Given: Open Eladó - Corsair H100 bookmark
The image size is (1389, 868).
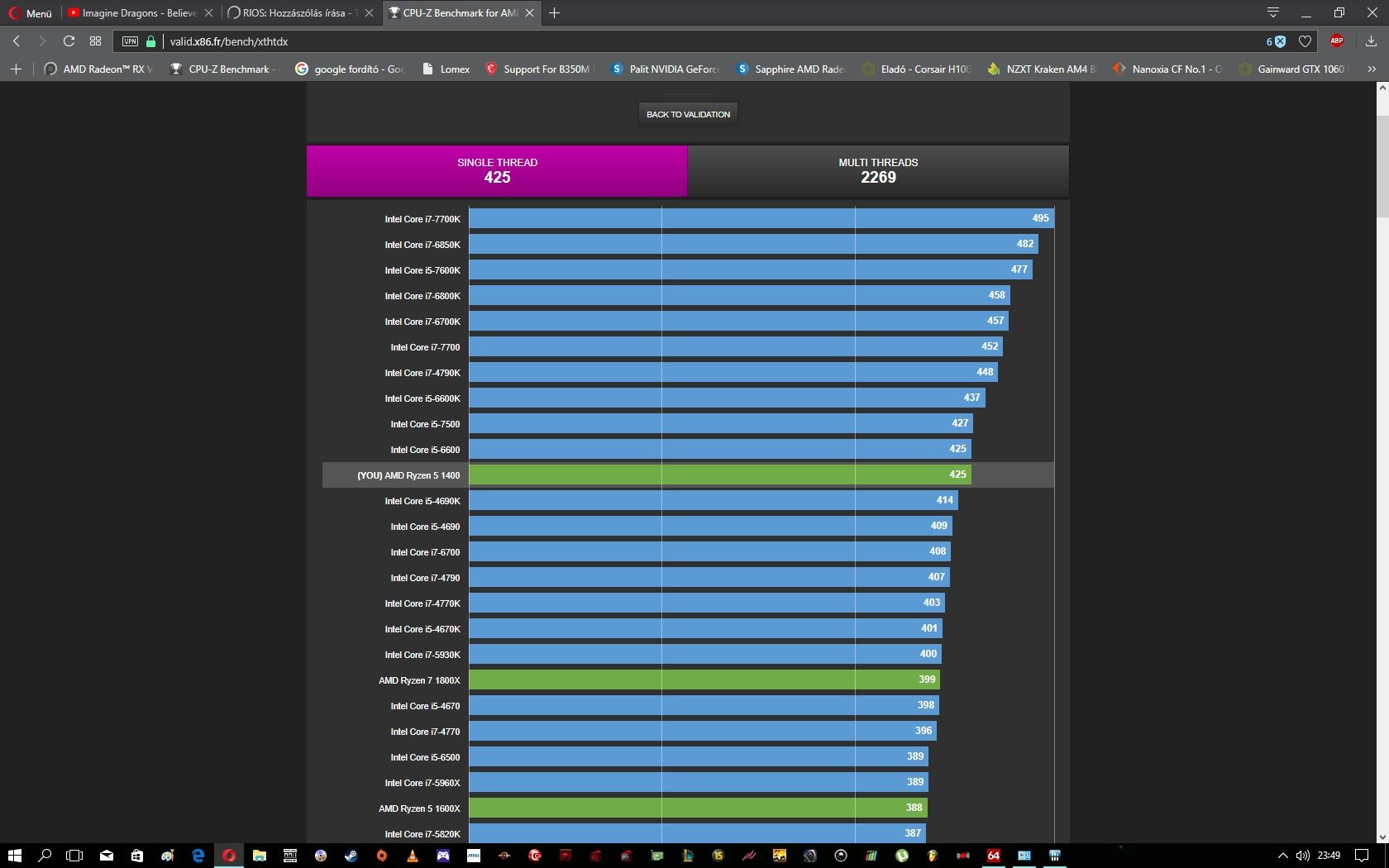Looking at the screenshot, I should tap(917, 69).
